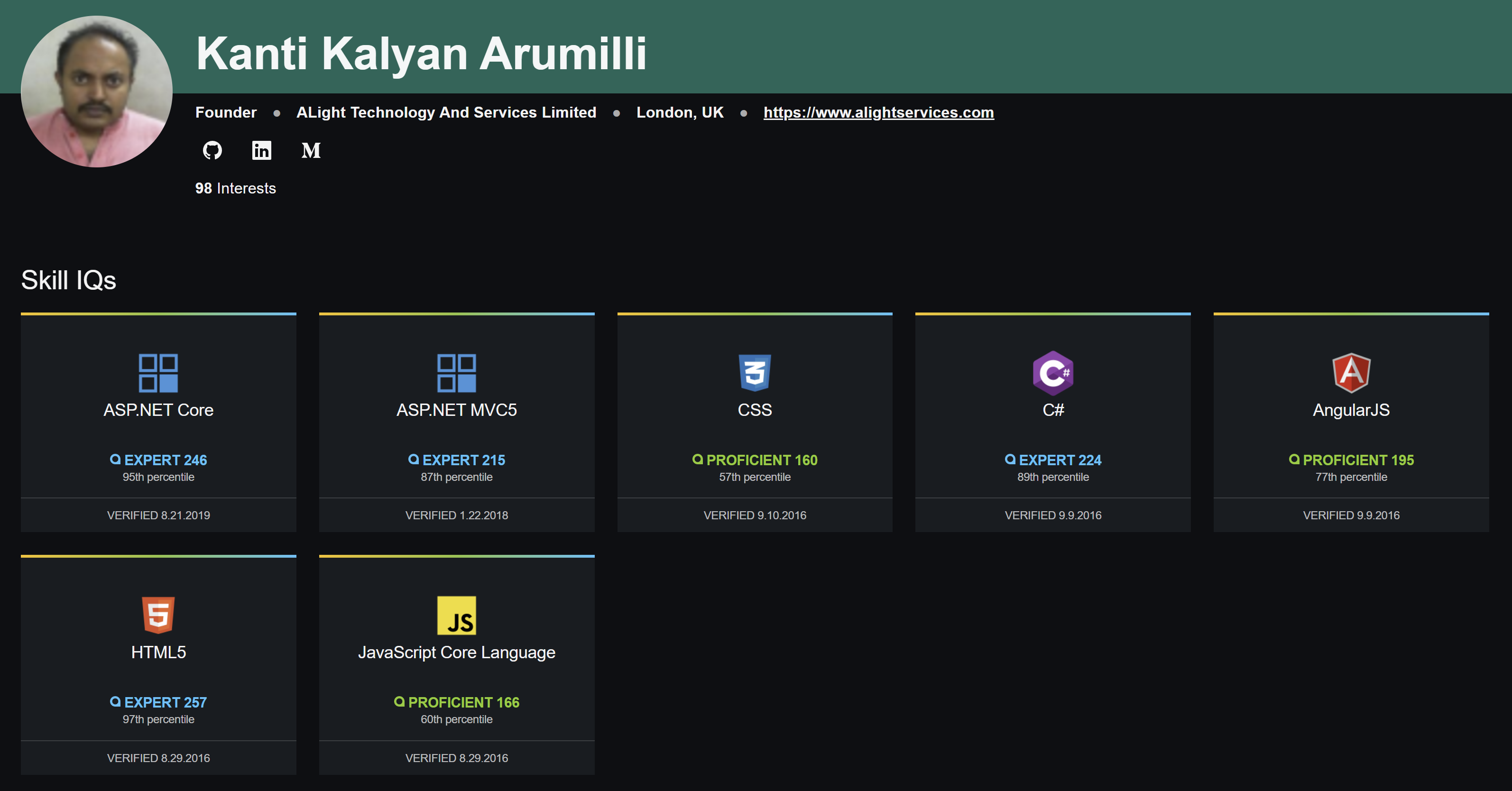Click the AngularJS shield icon

click(x=1351, y=373)
